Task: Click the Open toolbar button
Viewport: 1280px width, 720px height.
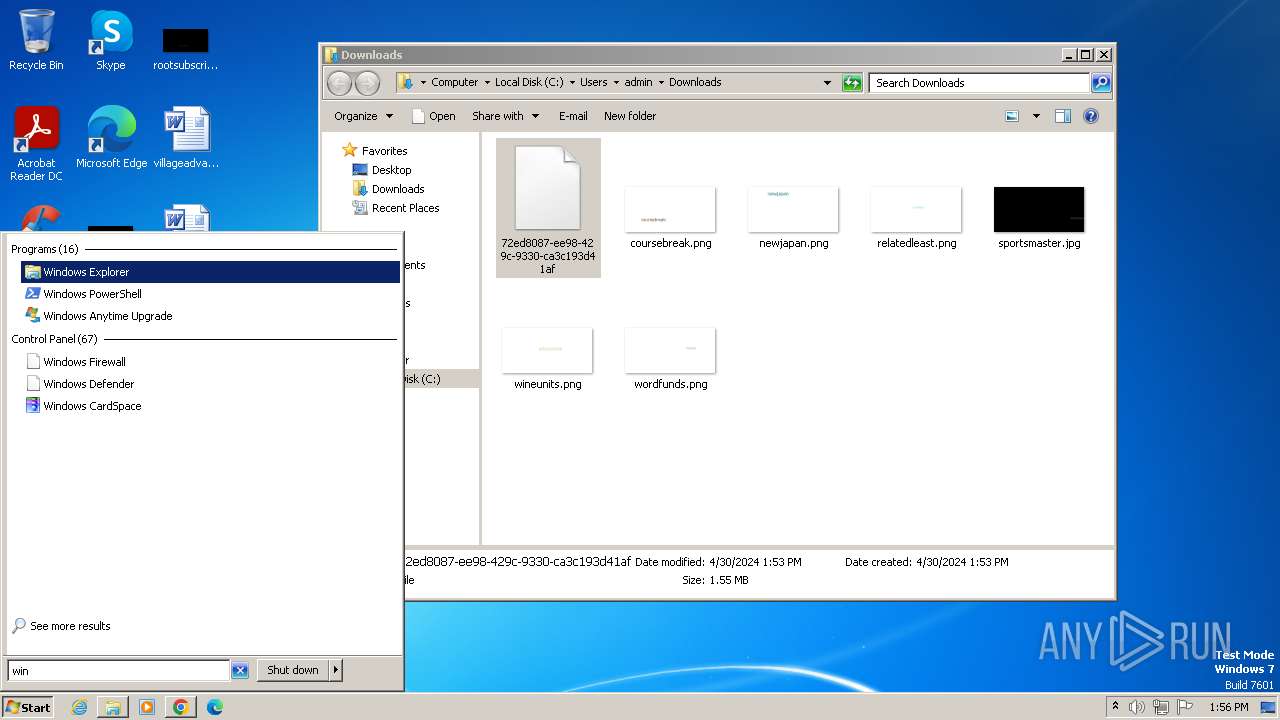Action: pyautogui.click(x=434, y=116)
